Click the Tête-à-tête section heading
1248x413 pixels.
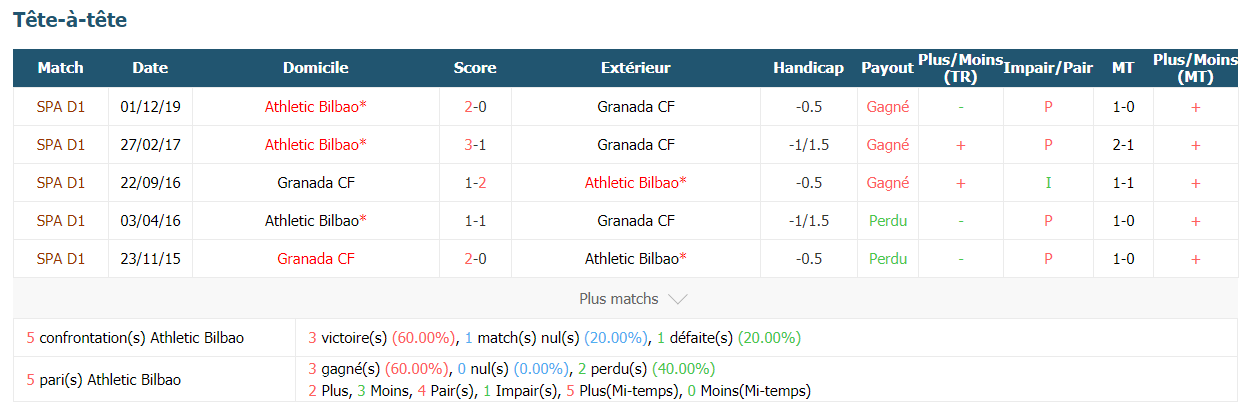[x=70, y=20]
